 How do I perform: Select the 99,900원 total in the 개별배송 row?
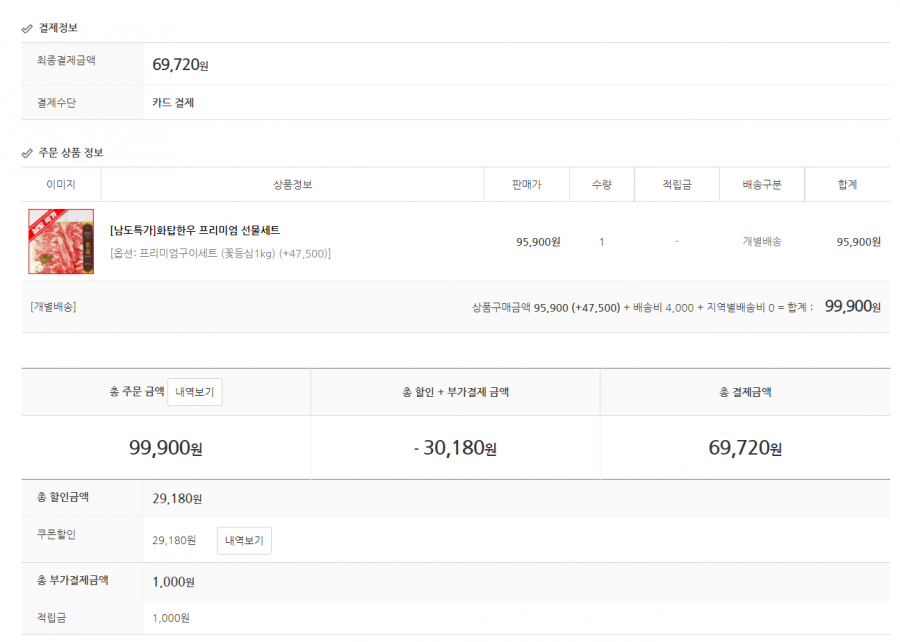point(853,306)
